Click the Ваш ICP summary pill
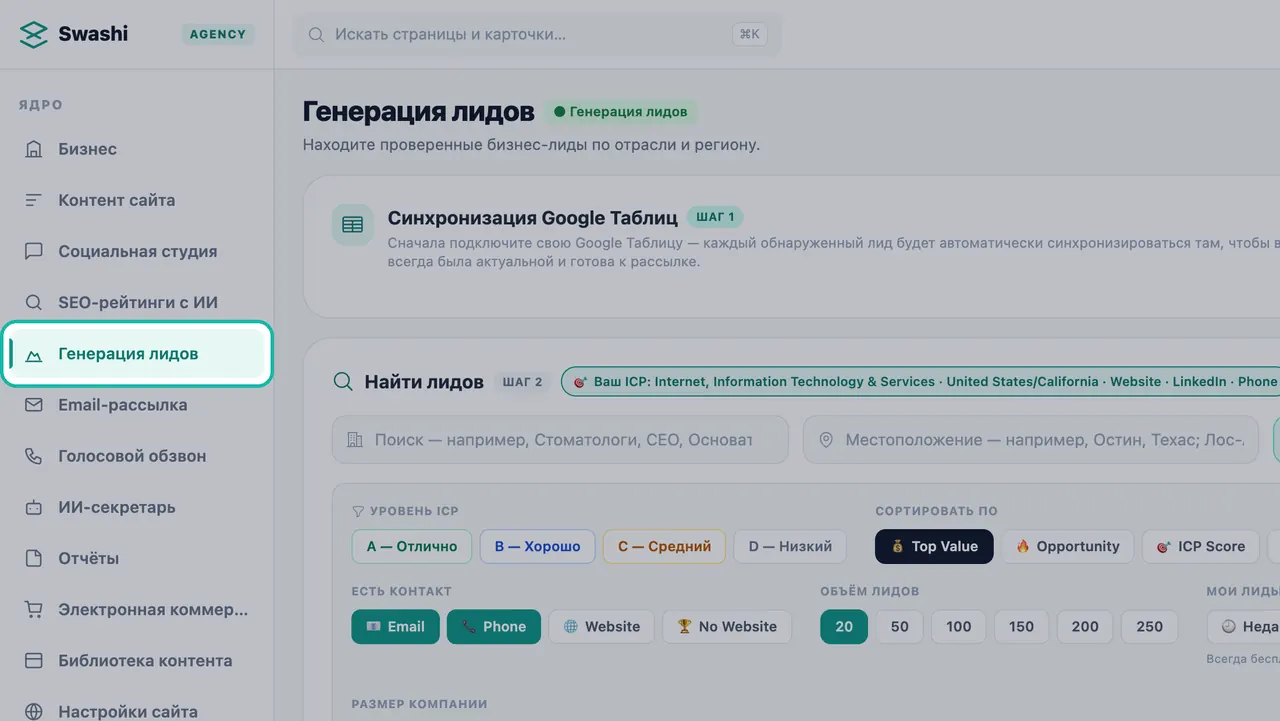 920,382
